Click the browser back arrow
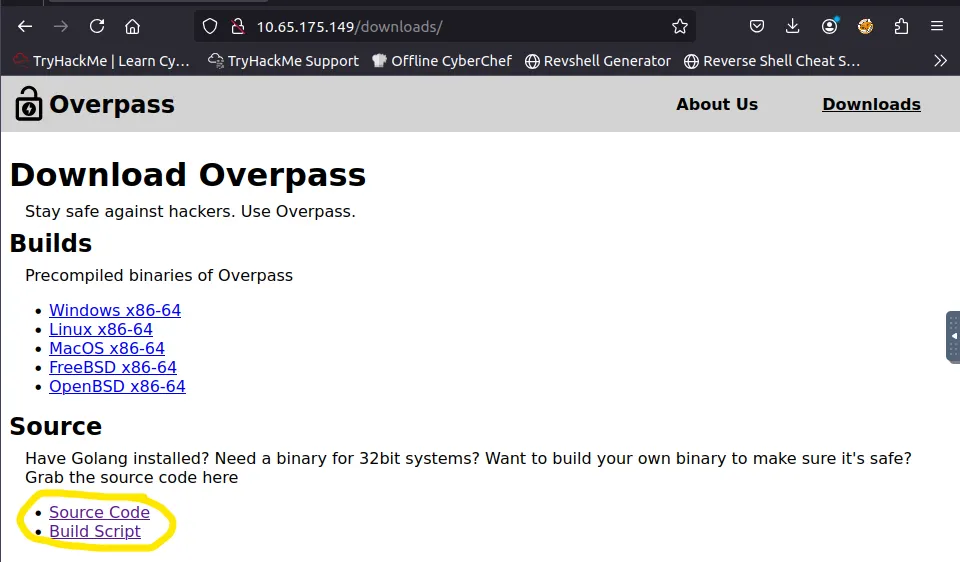 click(25, 26)
